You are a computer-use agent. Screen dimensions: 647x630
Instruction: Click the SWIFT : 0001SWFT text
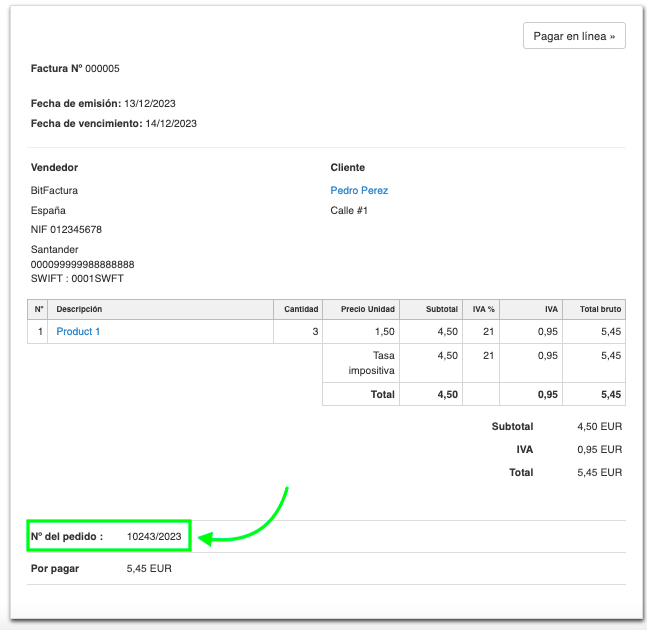[x=77, y=278]
